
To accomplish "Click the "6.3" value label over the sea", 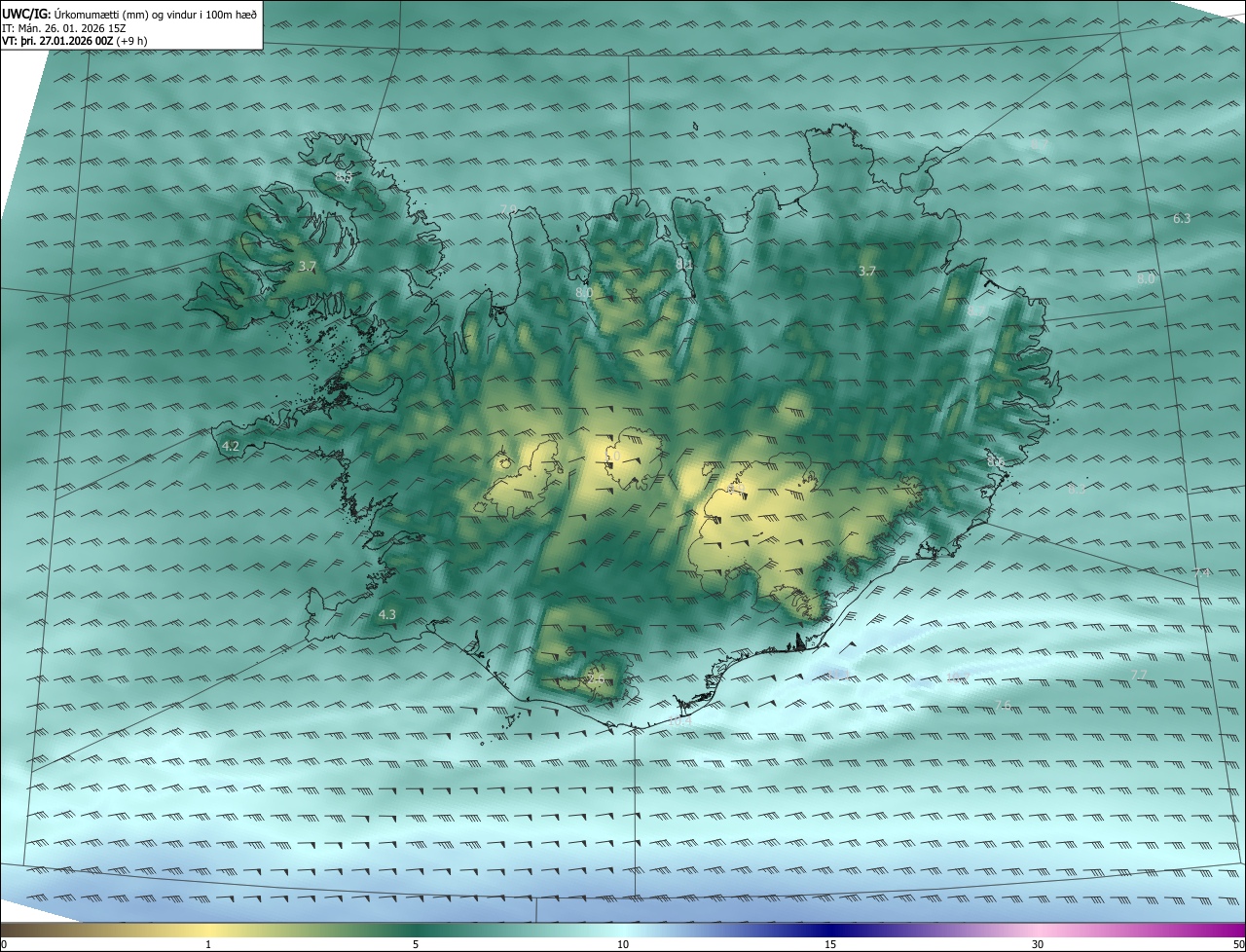I will [x=1182, y=219].
